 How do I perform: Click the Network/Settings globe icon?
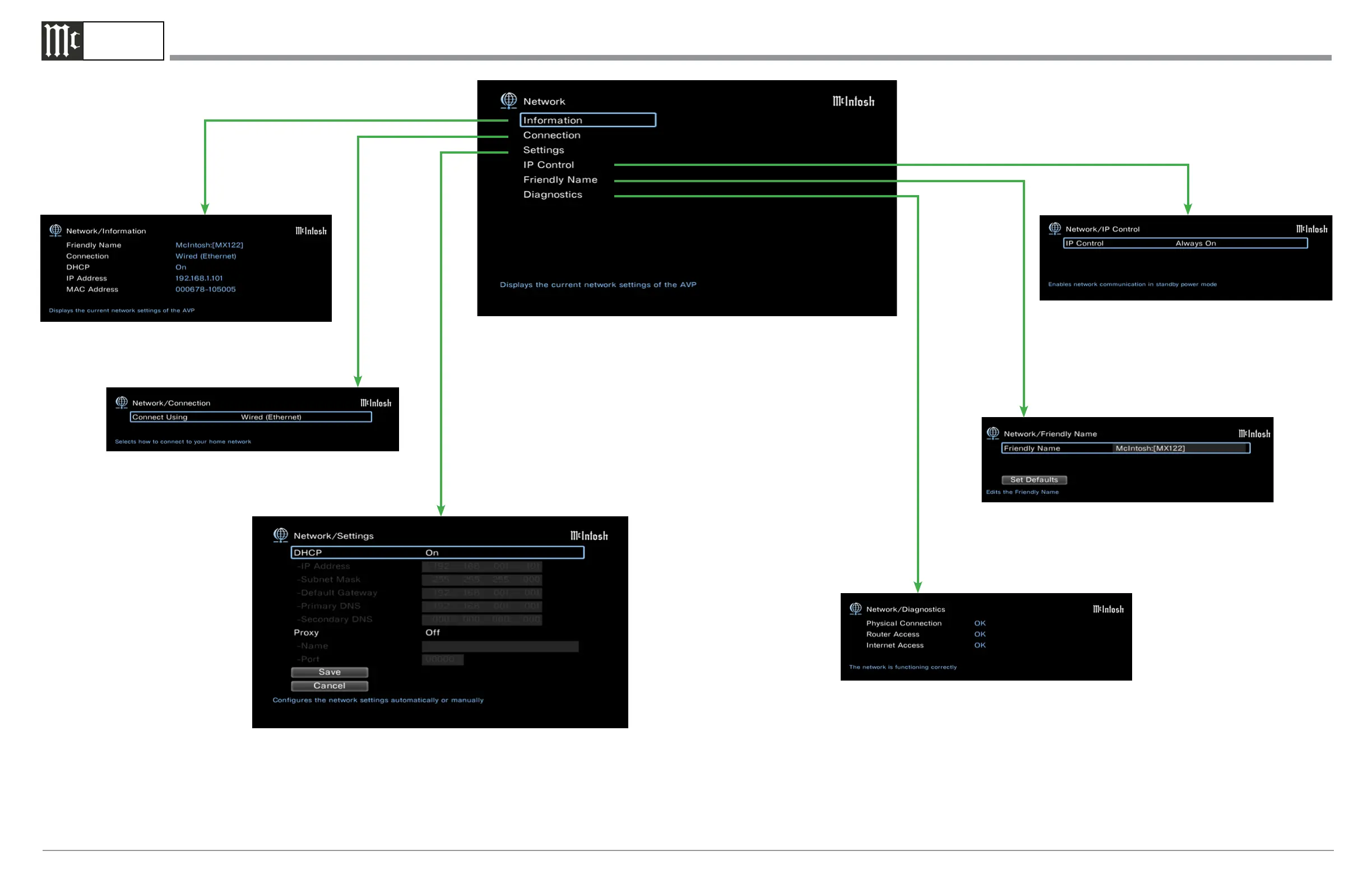pyautogui.click(x=281, y=534)
